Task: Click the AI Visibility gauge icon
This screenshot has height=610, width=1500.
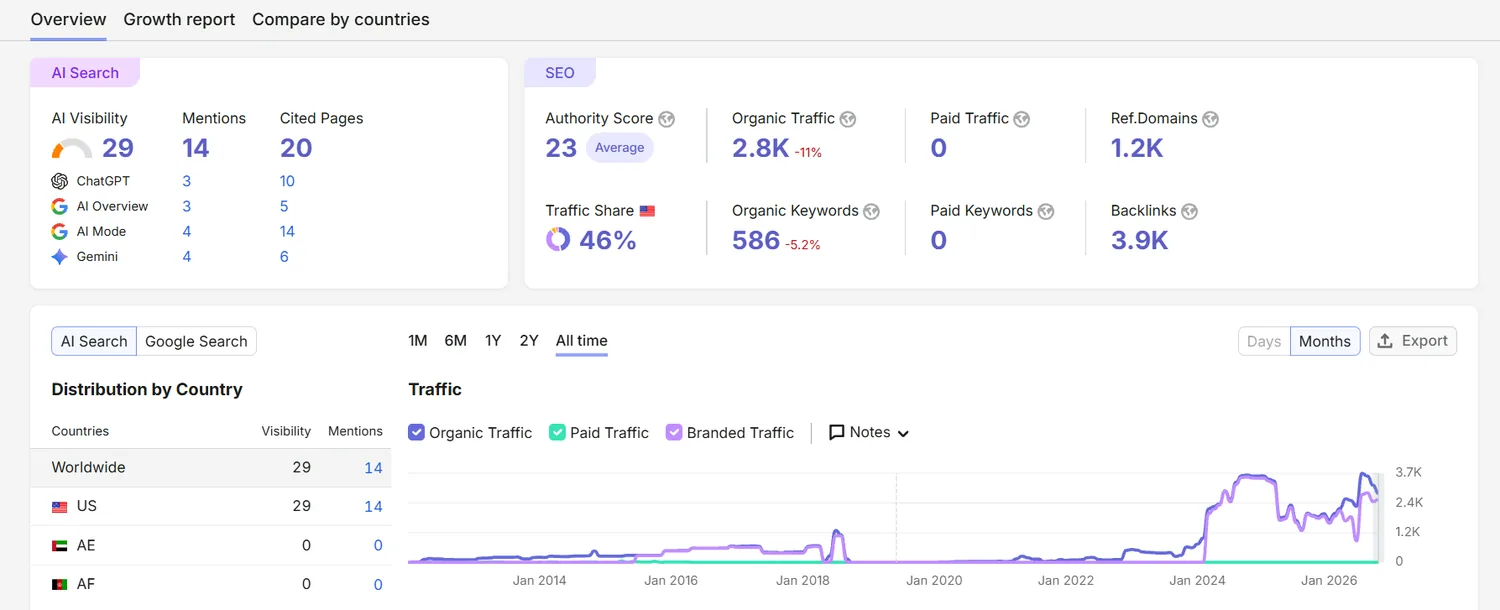Action: point(72,149)
